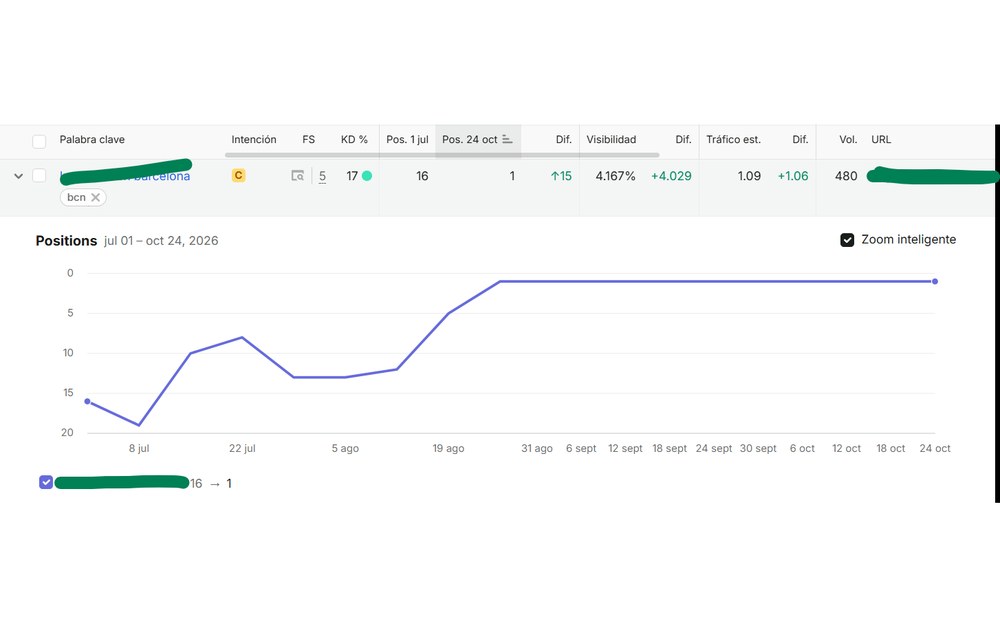
Task: Remove the bcn tag
Action: pyautogui.click(x=96, y=198)
